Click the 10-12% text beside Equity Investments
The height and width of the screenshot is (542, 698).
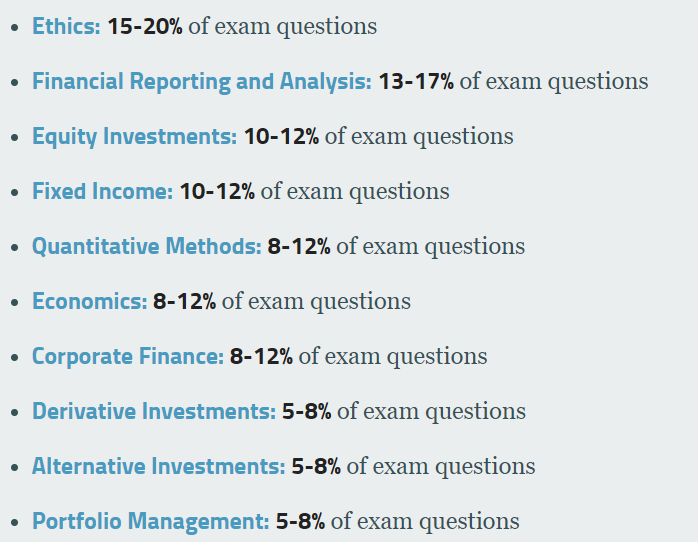(281, 136)
